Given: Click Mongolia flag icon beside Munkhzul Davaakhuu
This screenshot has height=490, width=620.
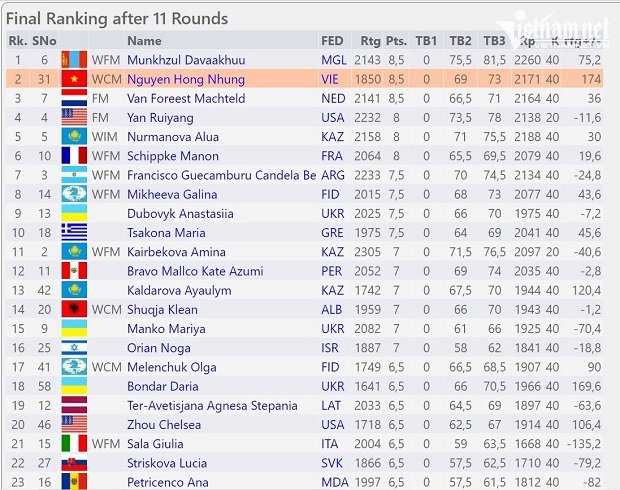Looking at the screenshot, I should [x=74, y=60].
